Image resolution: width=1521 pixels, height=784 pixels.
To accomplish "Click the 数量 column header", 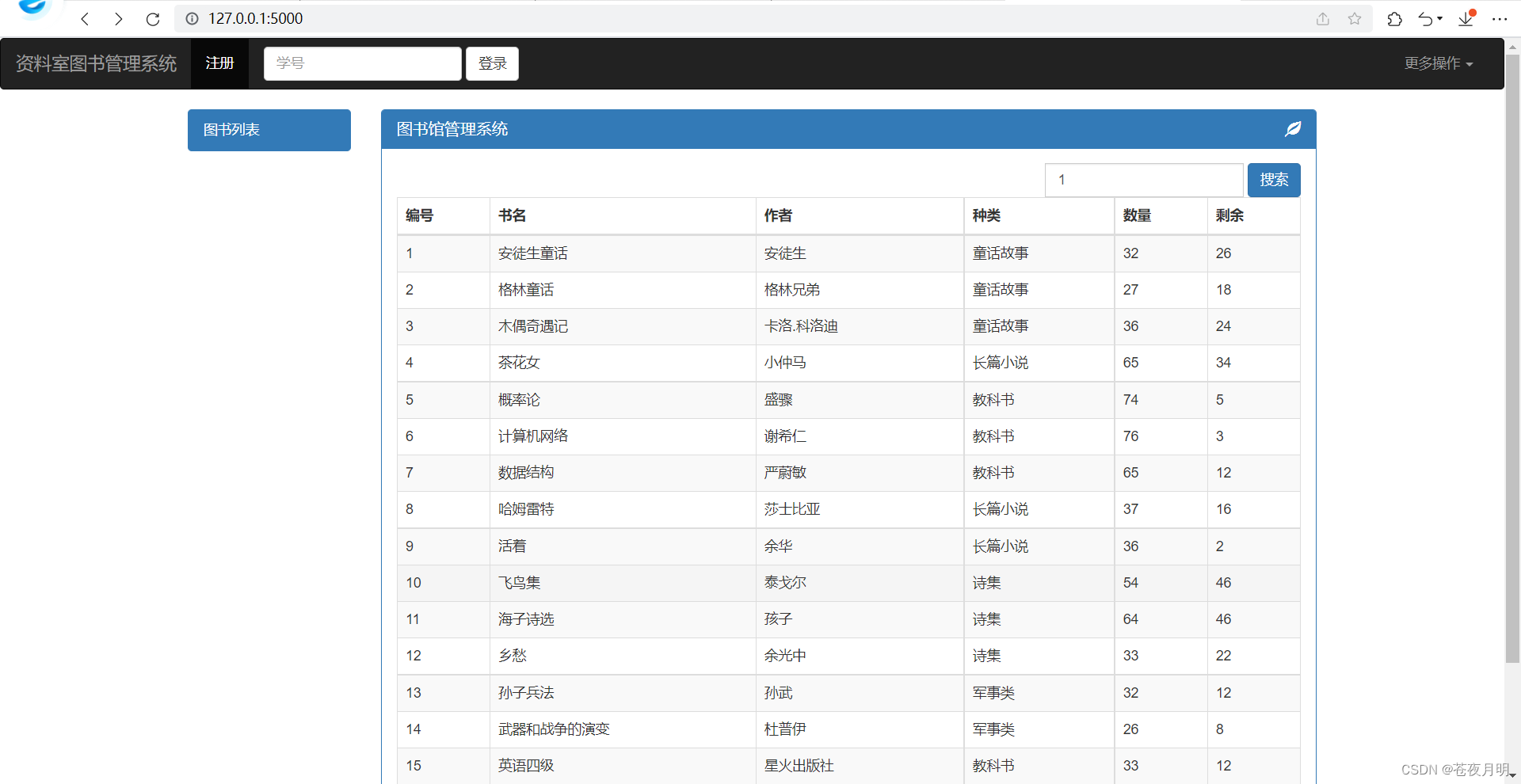I will tap(1137, 215).
